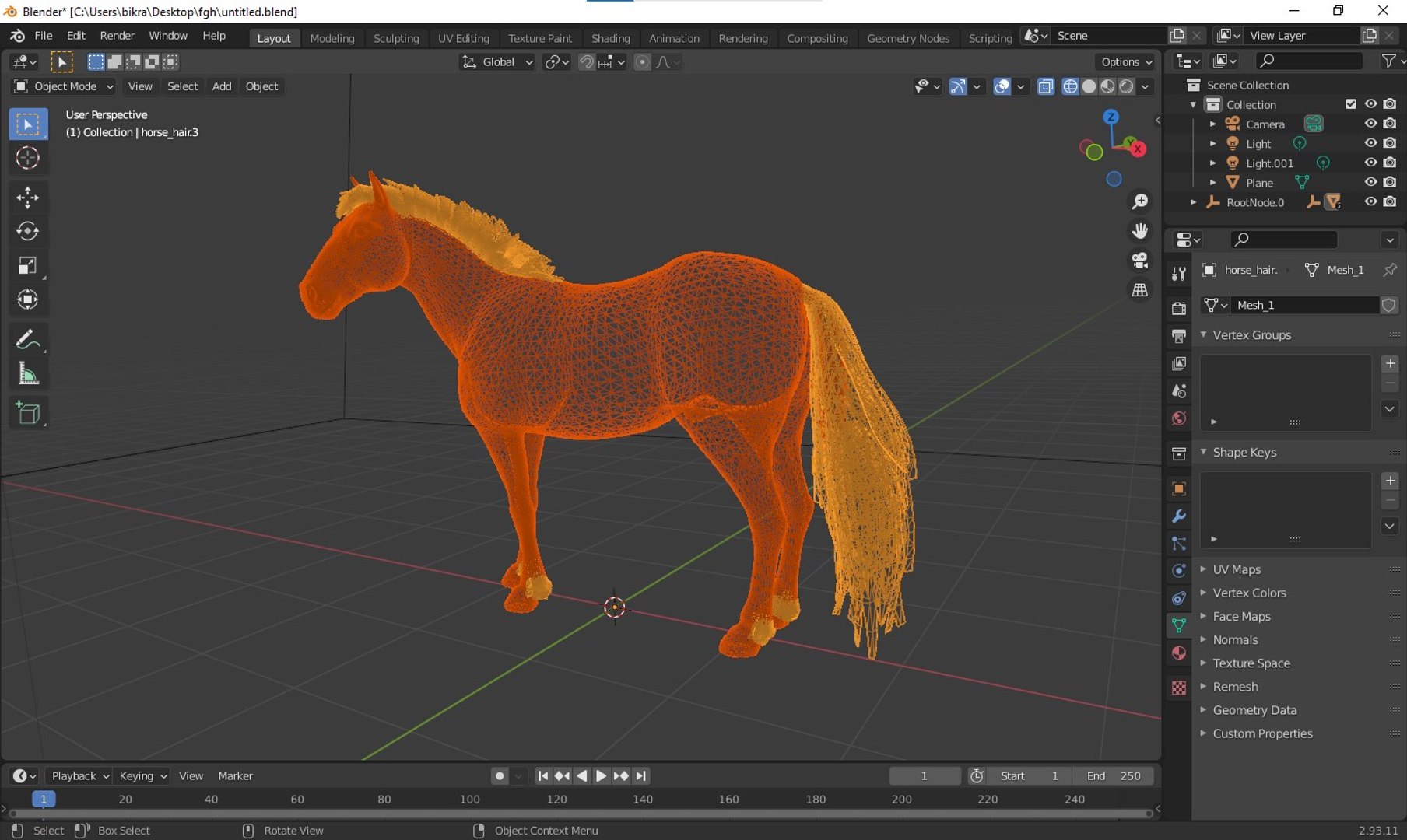1407x840 pixels.
Task: Toggle fake user shield for Mesh_1
Action: pyautogui.click(x=1389, y=305)
